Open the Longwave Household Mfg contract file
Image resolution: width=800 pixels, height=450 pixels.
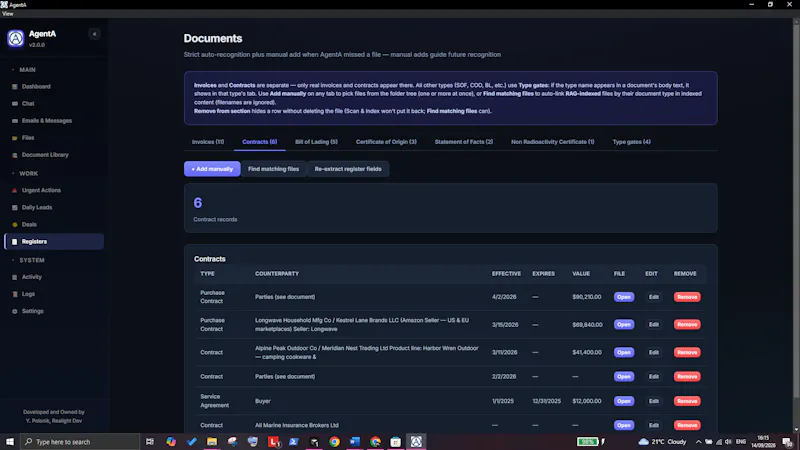[623, 324]
